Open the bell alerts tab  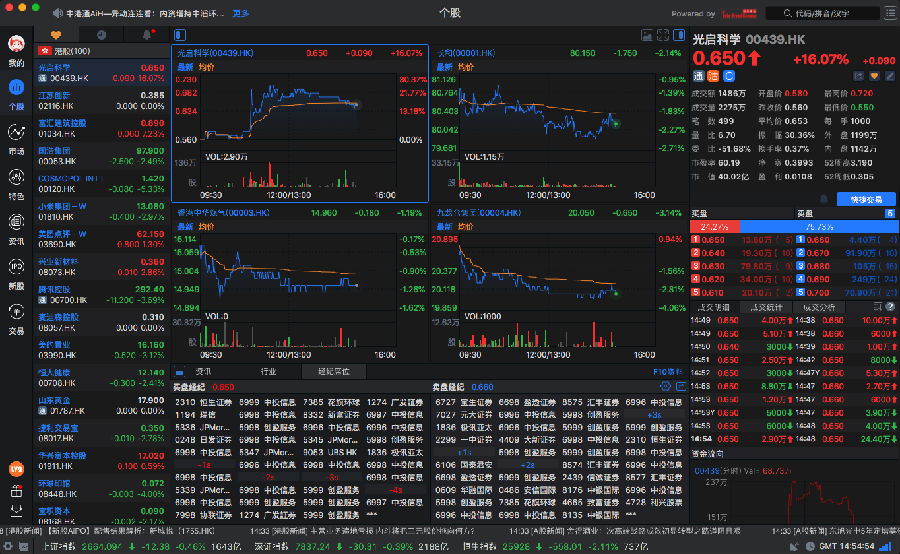coord(148,35)
